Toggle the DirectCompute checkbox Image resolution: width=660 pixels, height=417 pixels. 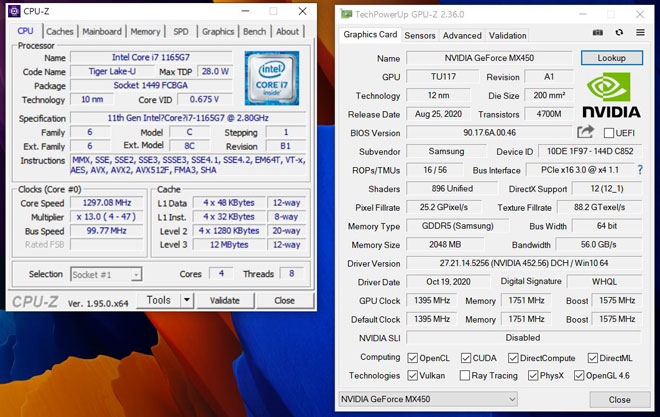click(513, 358)
